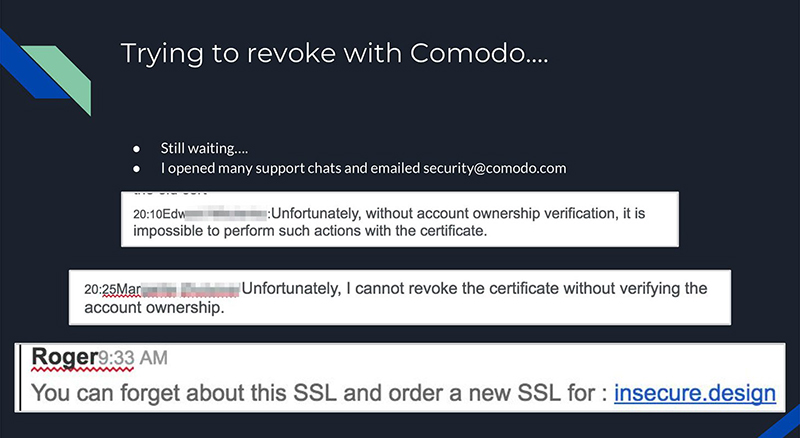Image resolution: width=800 pixels, height=438 pixels.
Task: Click the 'account ownership.' text in second chat box
Action: (154, 308)
